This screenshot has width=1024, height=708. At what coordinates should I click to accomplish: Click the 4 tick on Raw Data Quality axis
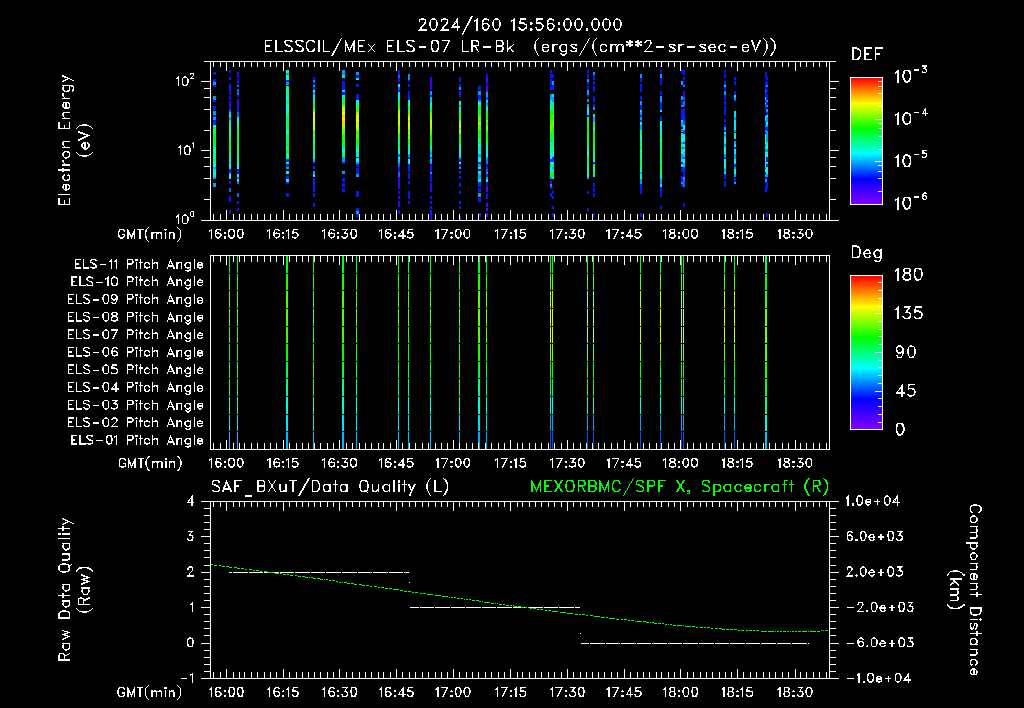(191, 501)
